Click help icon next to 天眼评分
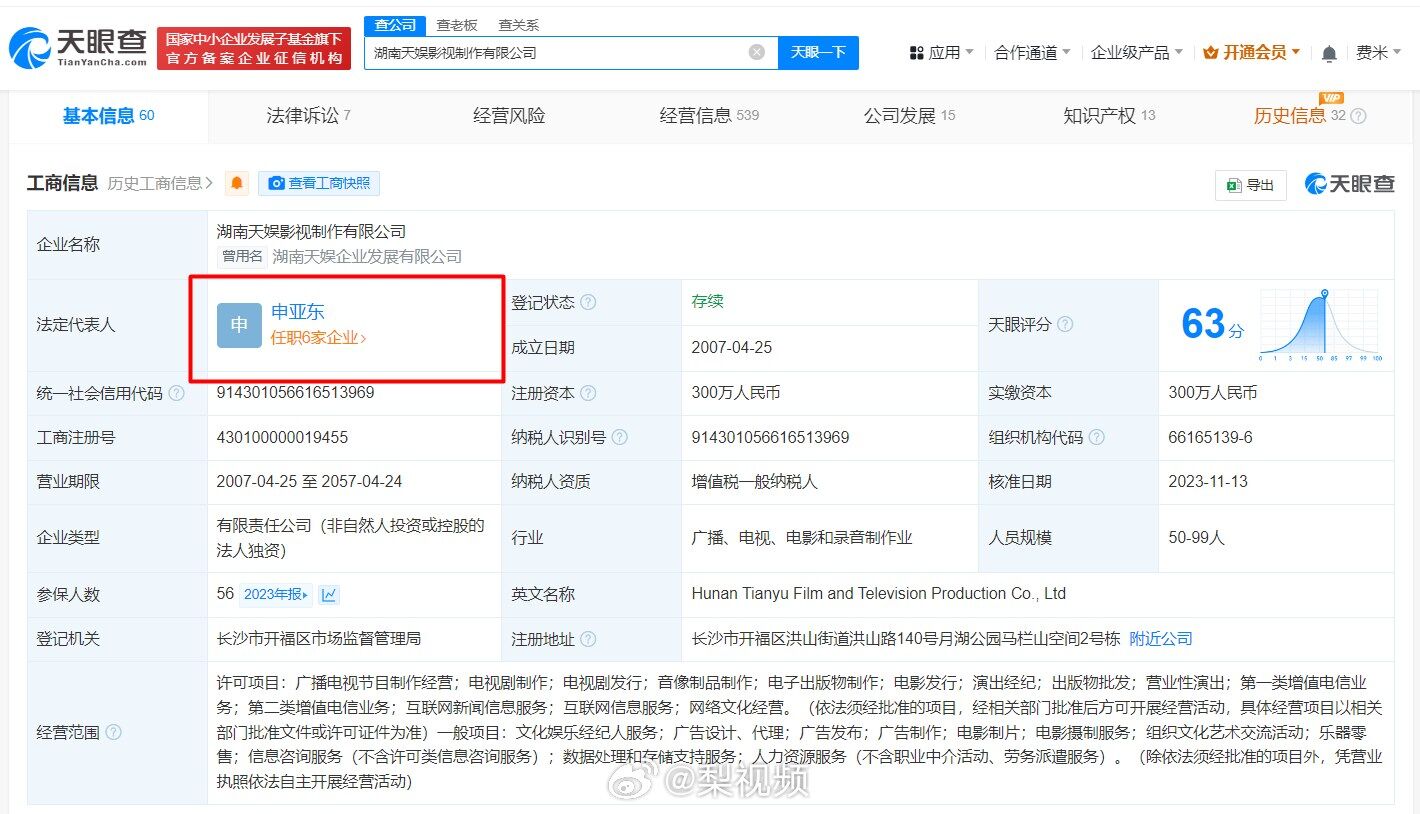 coord(1065,325)
